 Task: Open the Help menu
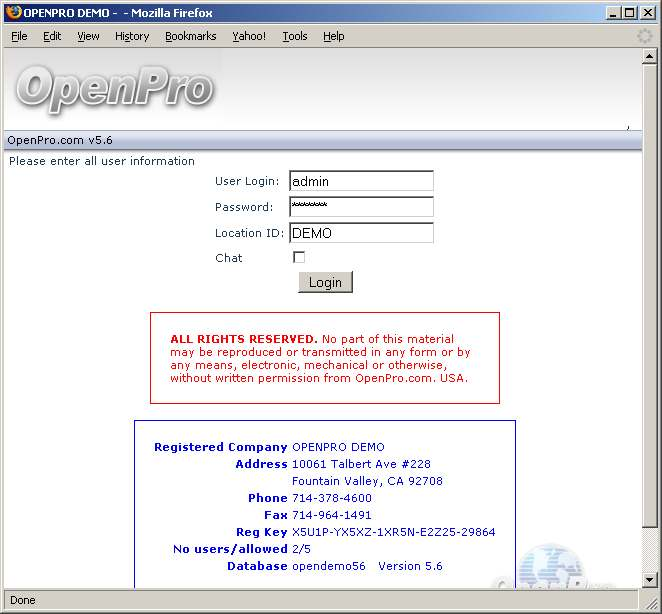pyautogui.click(x=334, y=36)
